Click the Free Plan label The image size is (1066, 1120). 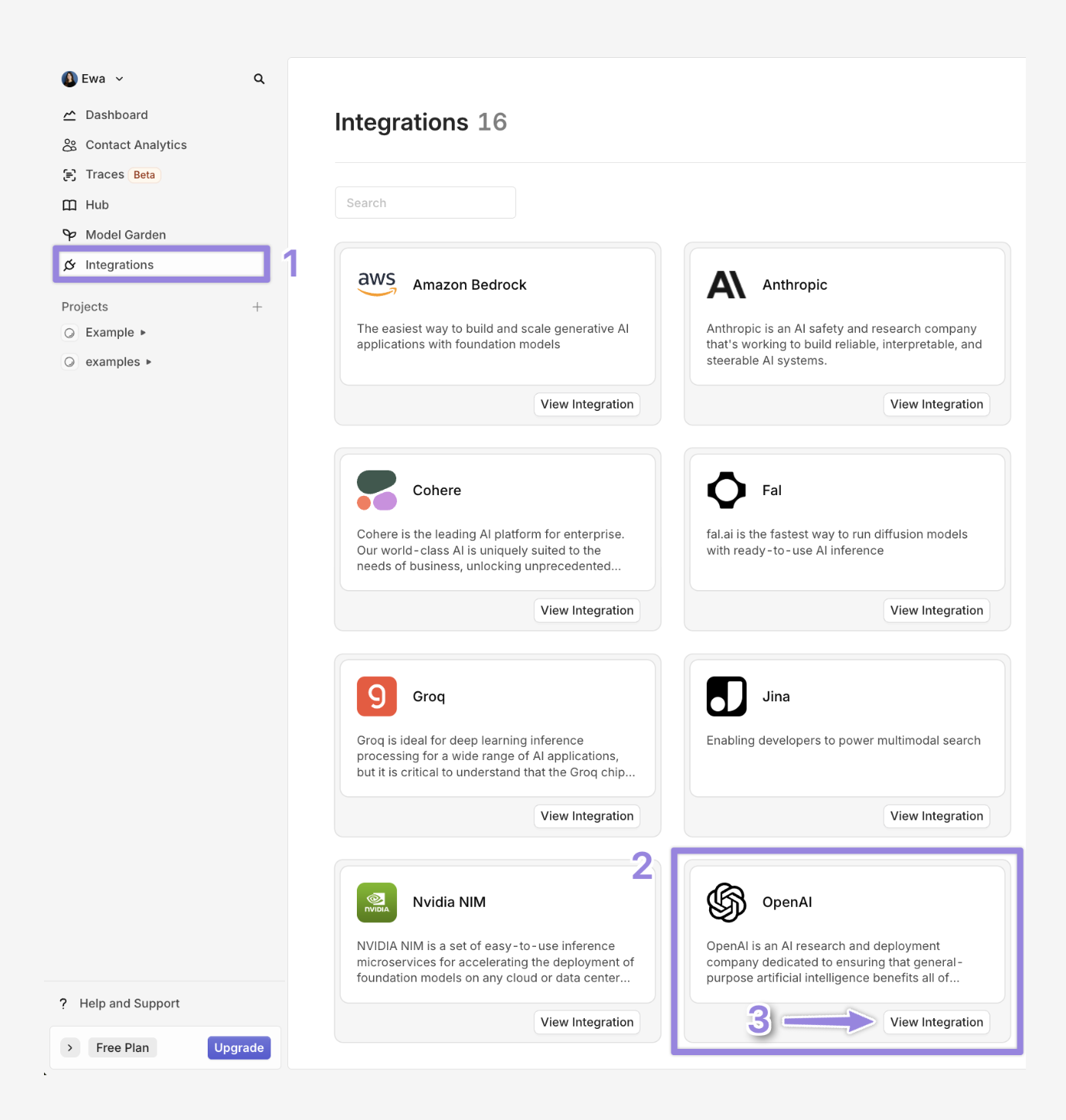(123, 1048)
